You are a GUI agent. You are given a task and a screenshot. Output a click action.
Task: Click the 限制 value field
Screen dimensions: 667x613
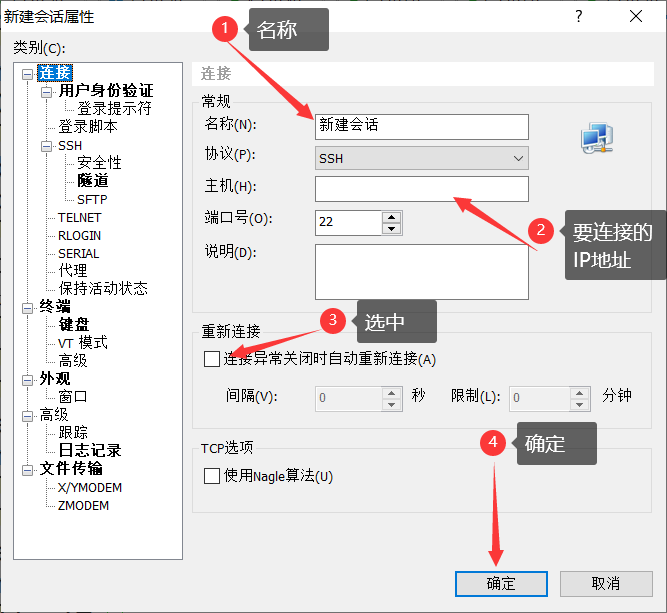[539, 399]
